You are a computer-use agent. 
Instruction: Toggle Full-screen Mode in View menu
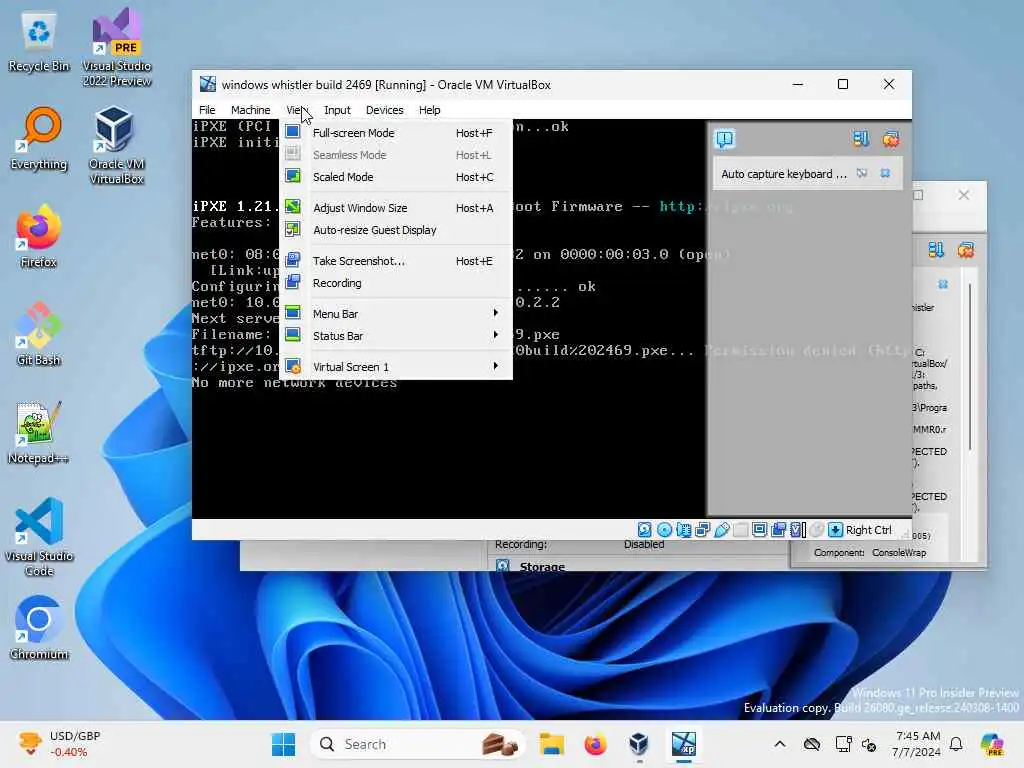click(395, 133)
